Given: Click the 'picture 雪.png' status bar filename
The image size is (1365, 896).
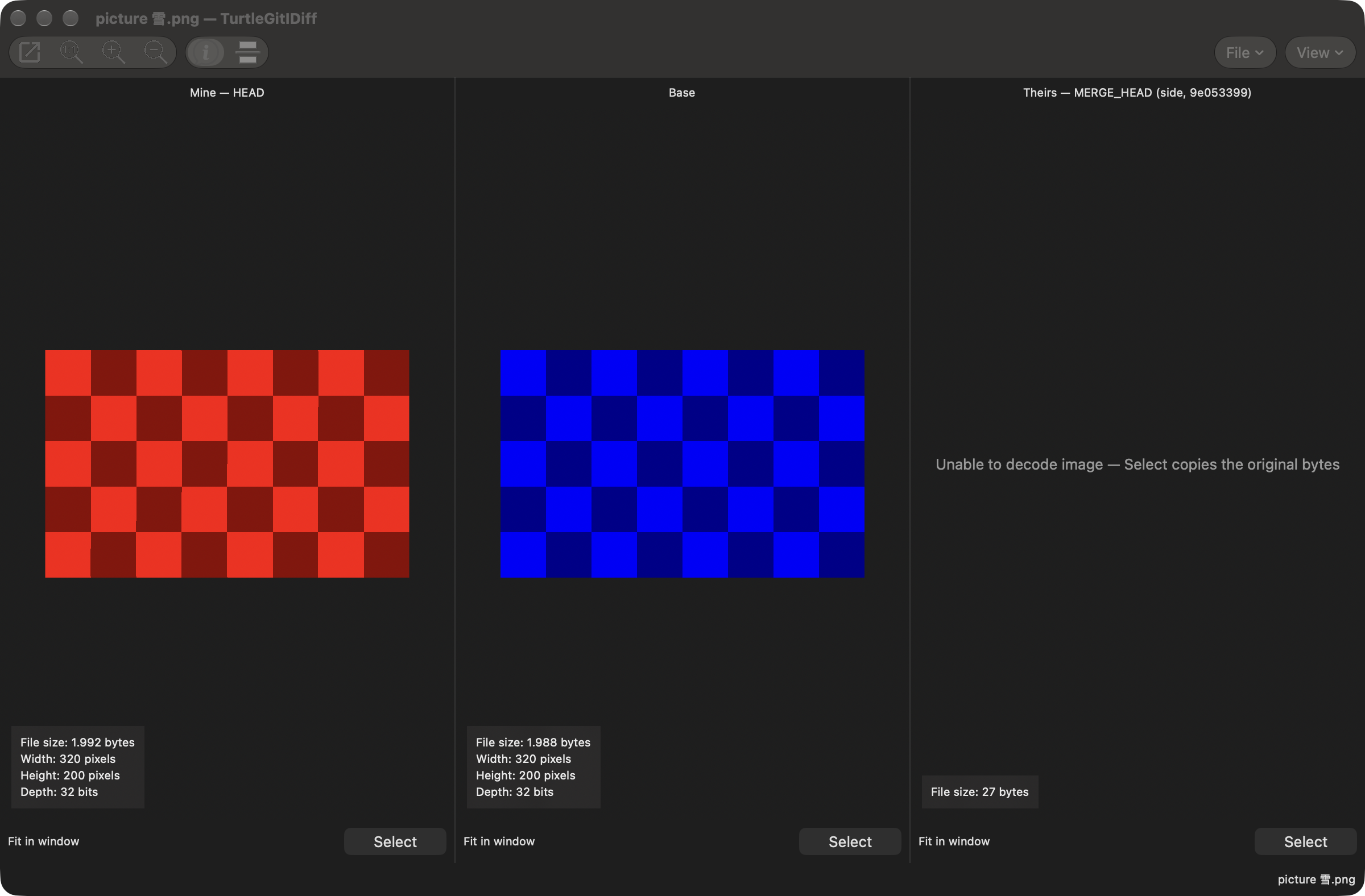Looking at the screenshot, I should pyautogui.click(x=1316, y=880).
